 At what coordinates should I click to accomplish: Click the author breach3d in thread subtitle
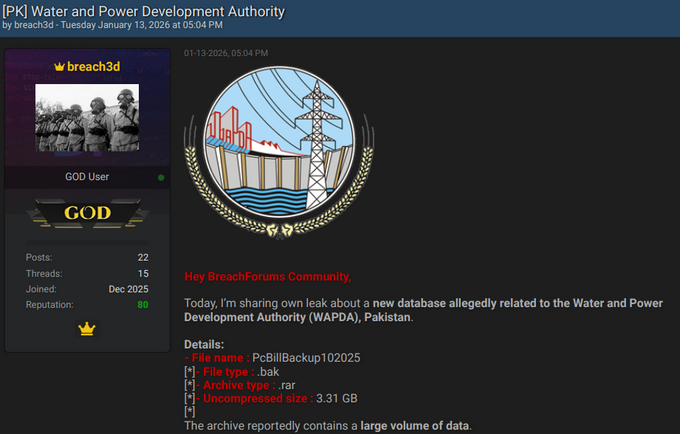[34, 25]
